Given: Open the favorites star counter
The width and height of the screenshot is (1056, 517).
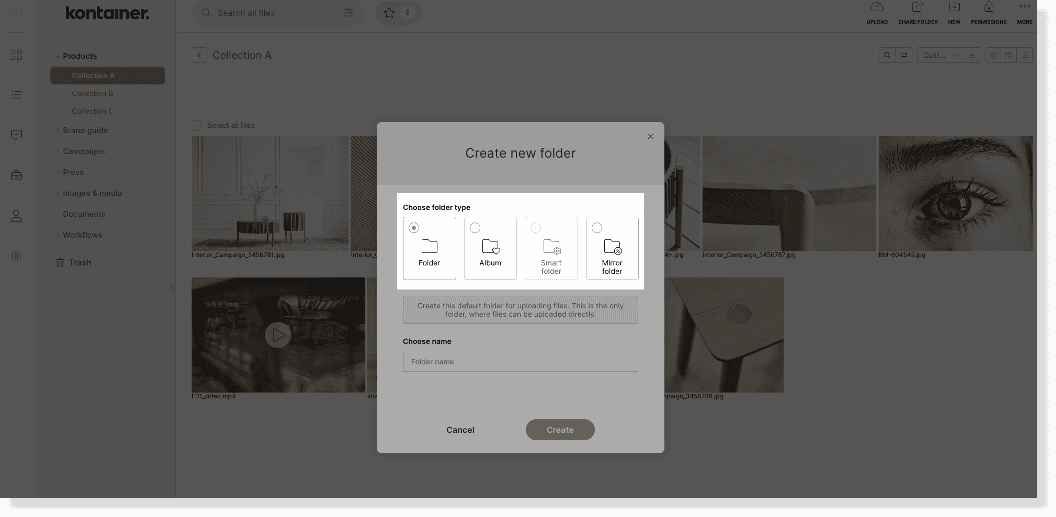Looking at the screenshot, I should [x=398, y=13].
